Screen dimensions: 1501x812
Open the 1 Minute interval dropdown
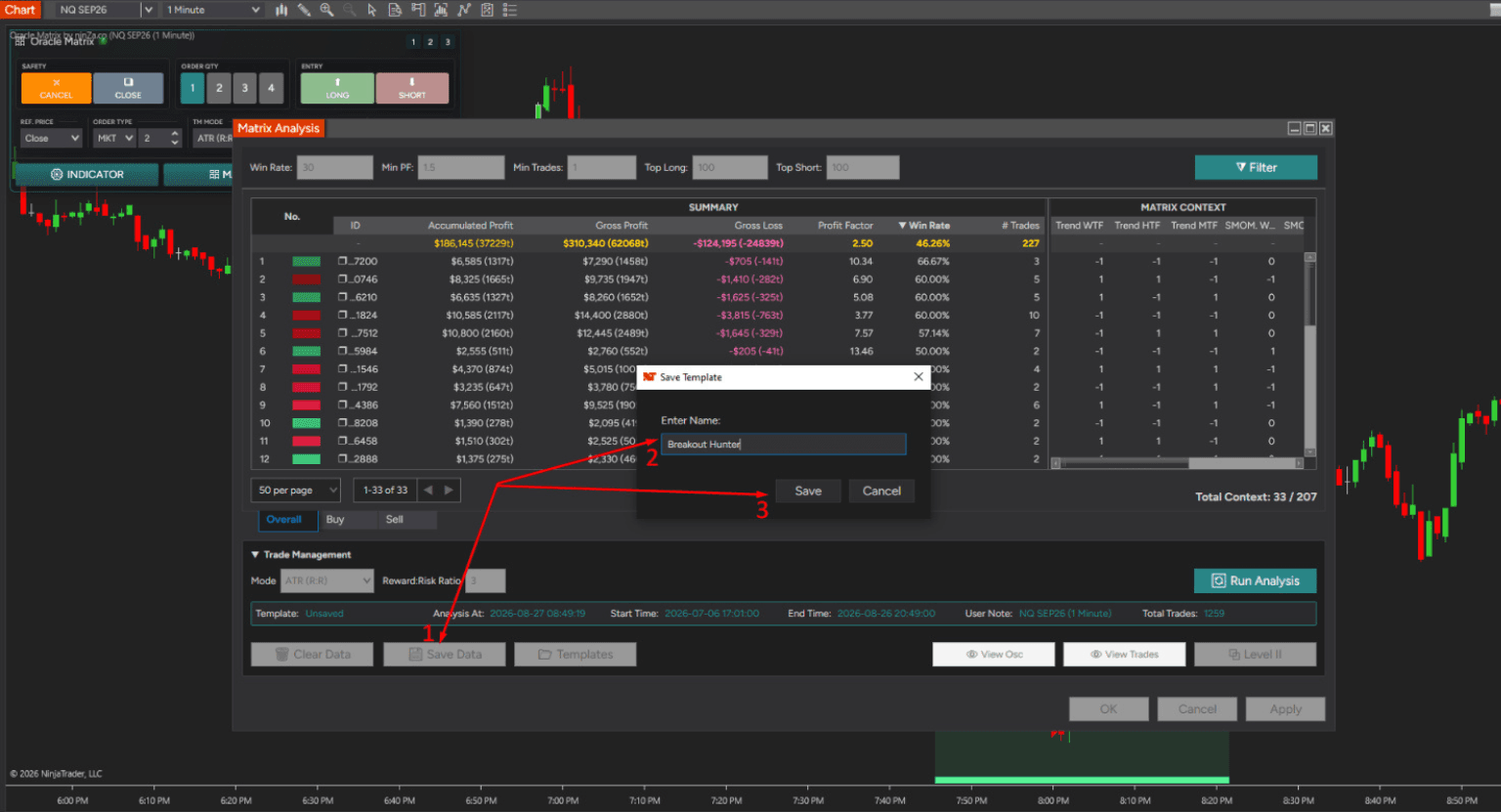[x=213, y=10]
